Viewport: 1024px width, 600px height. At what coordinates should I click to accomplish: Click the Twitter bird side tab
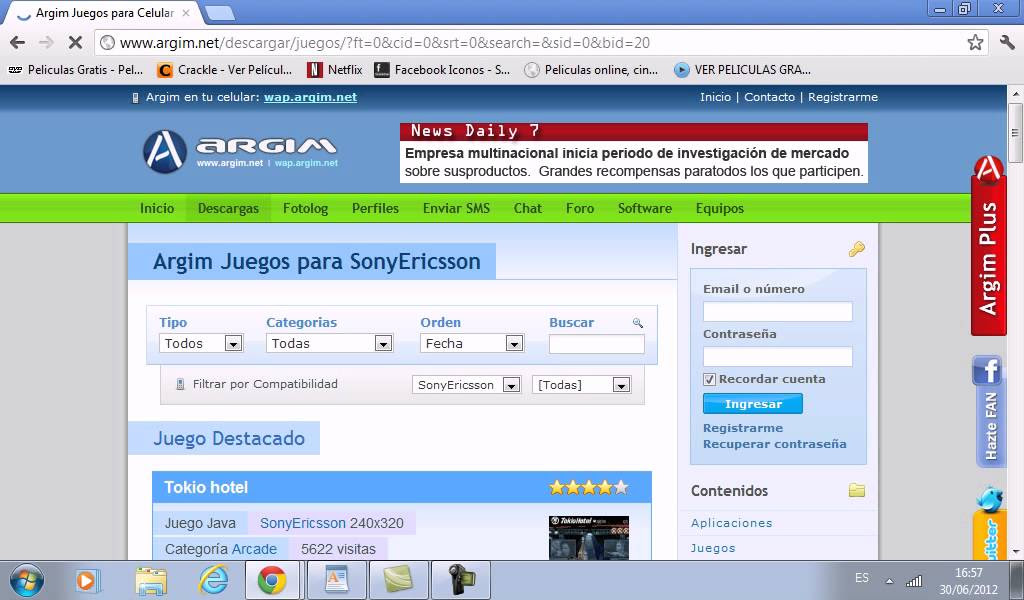point(989,522)
